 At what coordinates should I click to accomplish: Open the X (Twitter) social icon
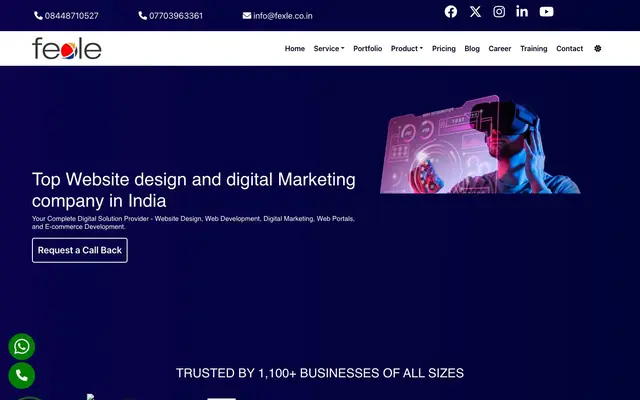tap(475, 12)
